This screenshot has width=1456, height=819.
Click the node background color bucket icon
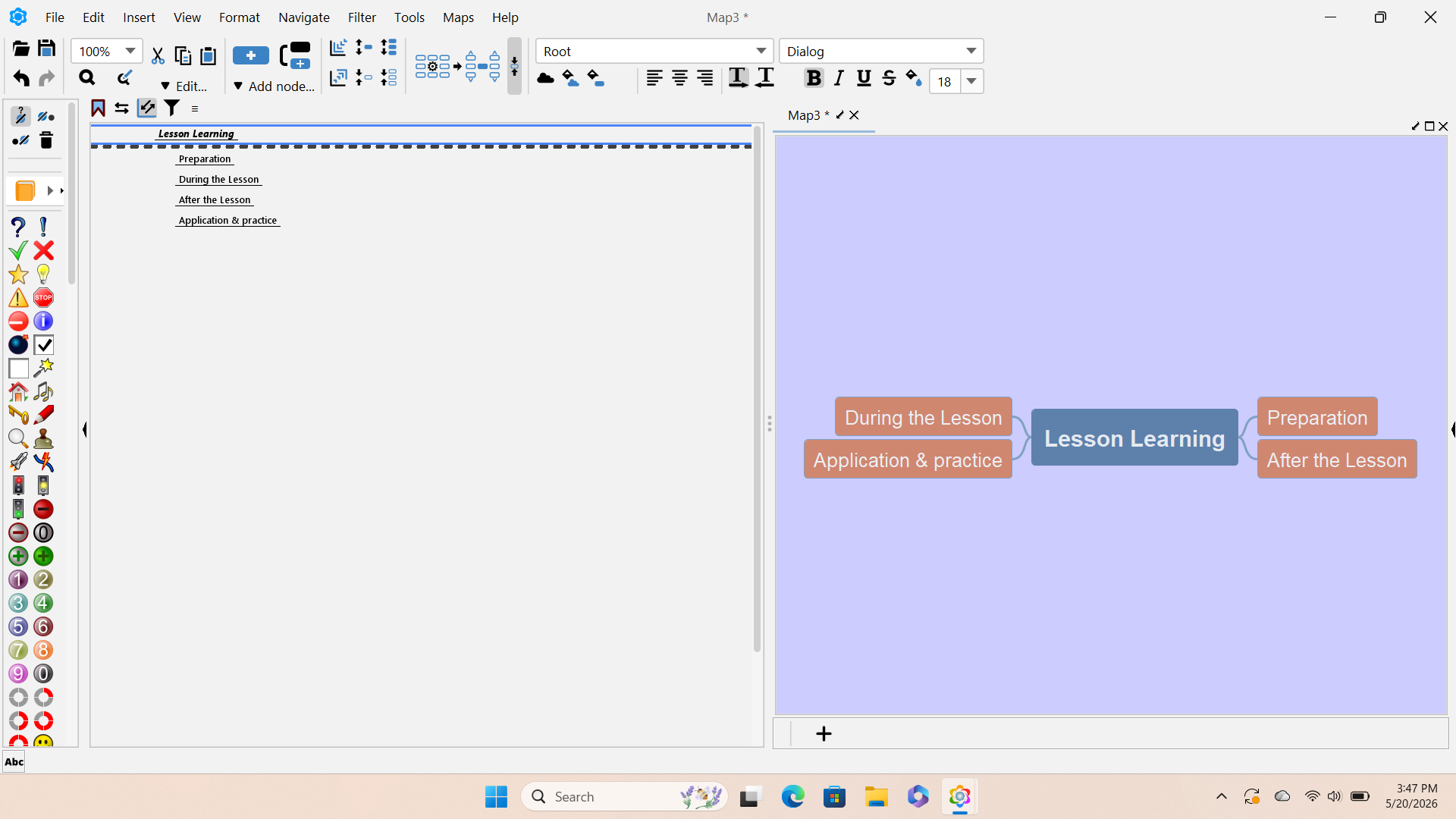pyautogui.click(x=596, y=78)
